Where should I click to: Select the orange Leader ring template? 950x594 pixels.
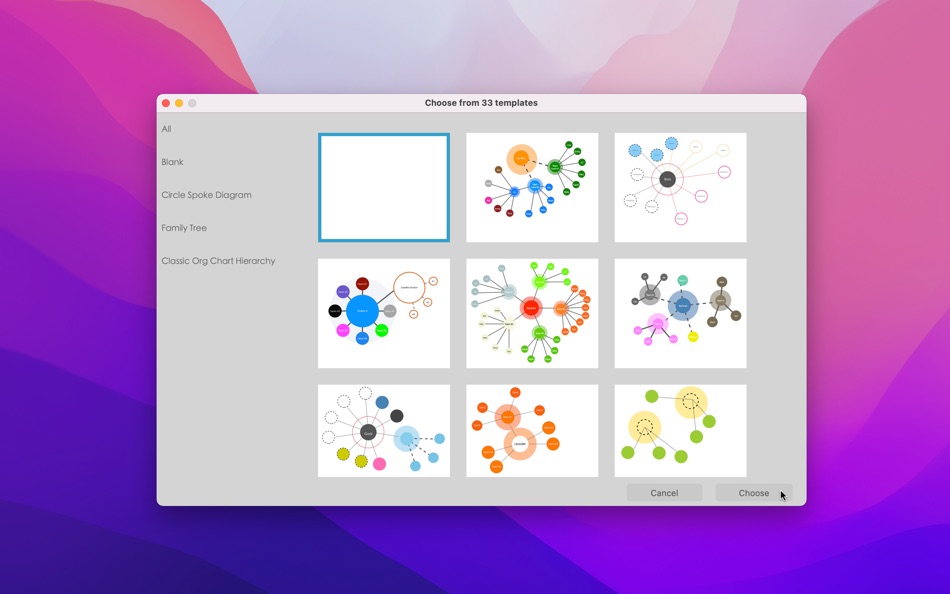click(532, 430)
